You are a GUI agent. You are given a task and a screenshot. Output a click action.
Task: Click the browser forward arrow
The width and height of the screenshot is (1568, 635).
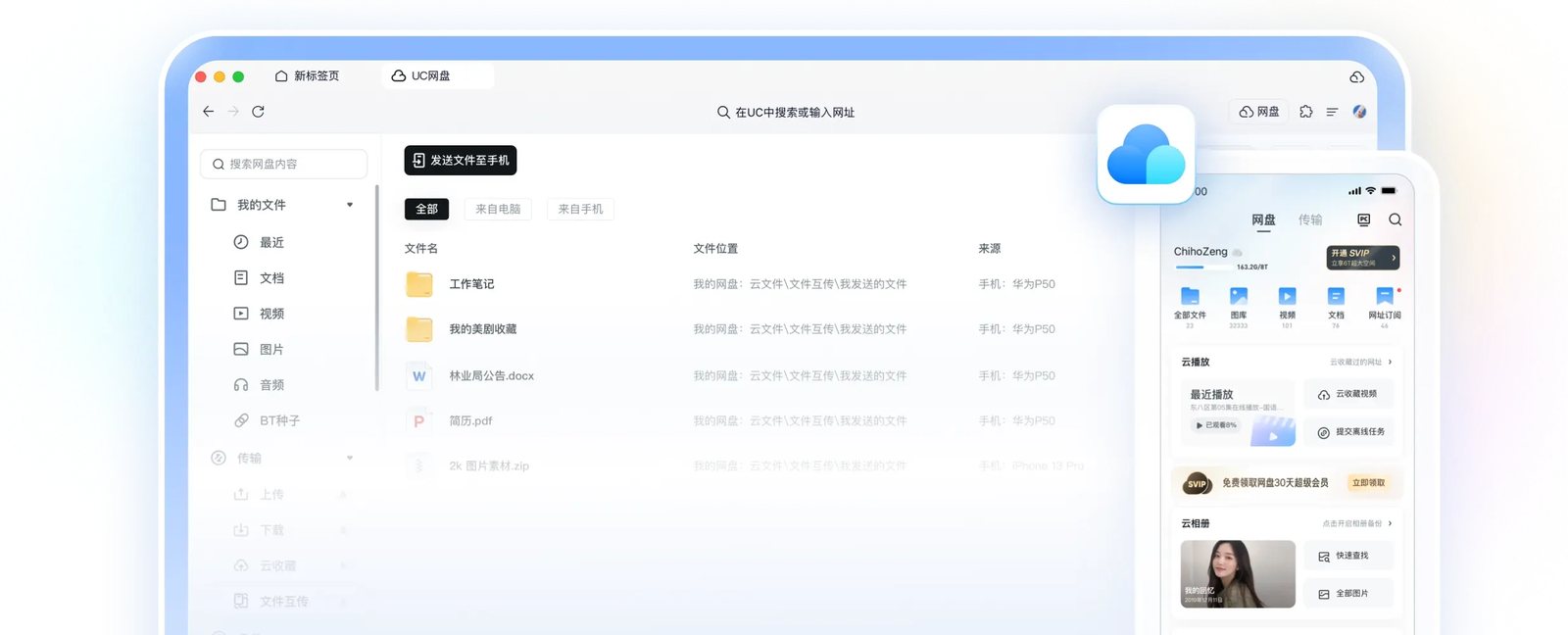click(233, 112)
